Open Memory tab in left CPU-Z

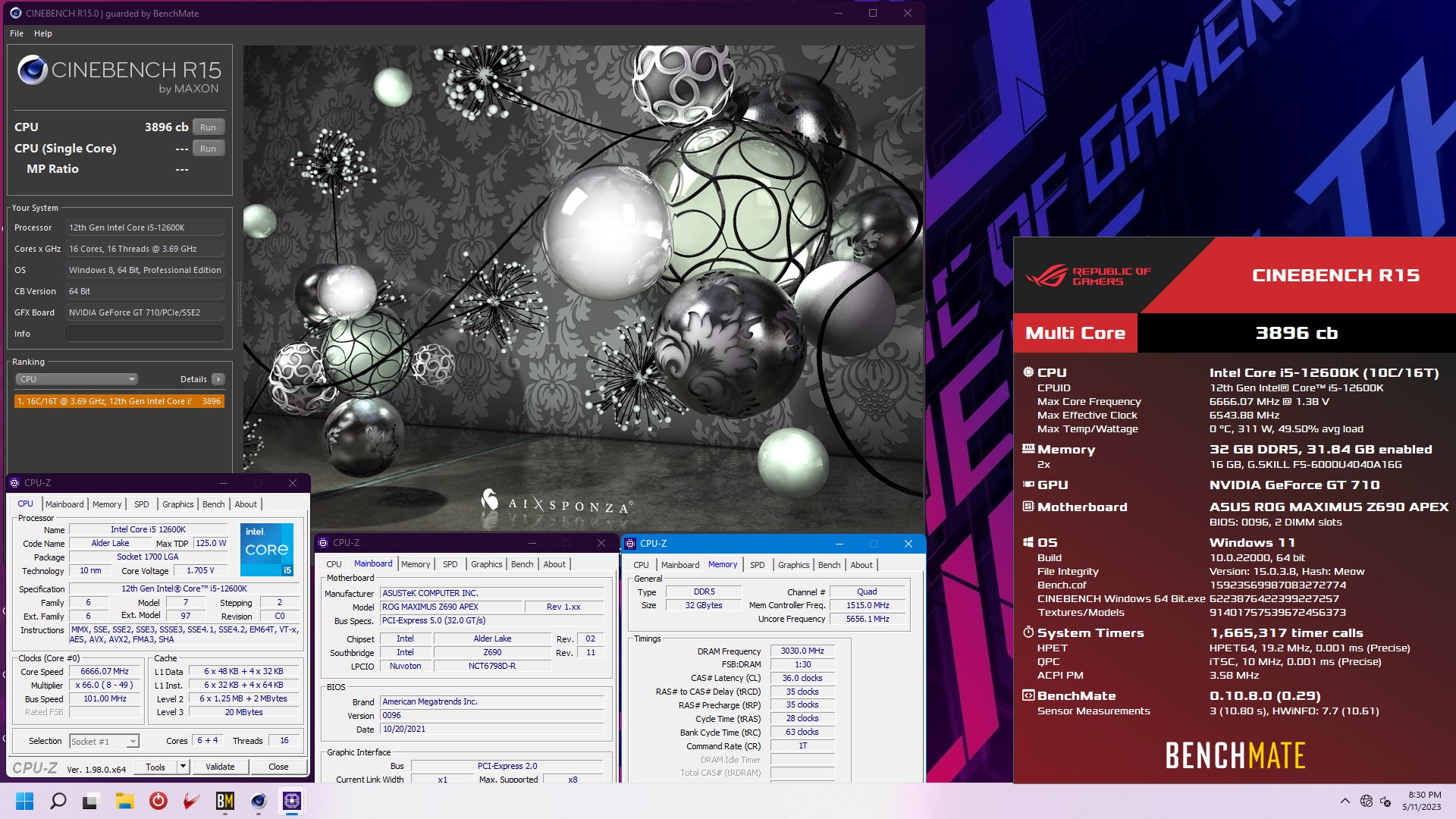107,504
